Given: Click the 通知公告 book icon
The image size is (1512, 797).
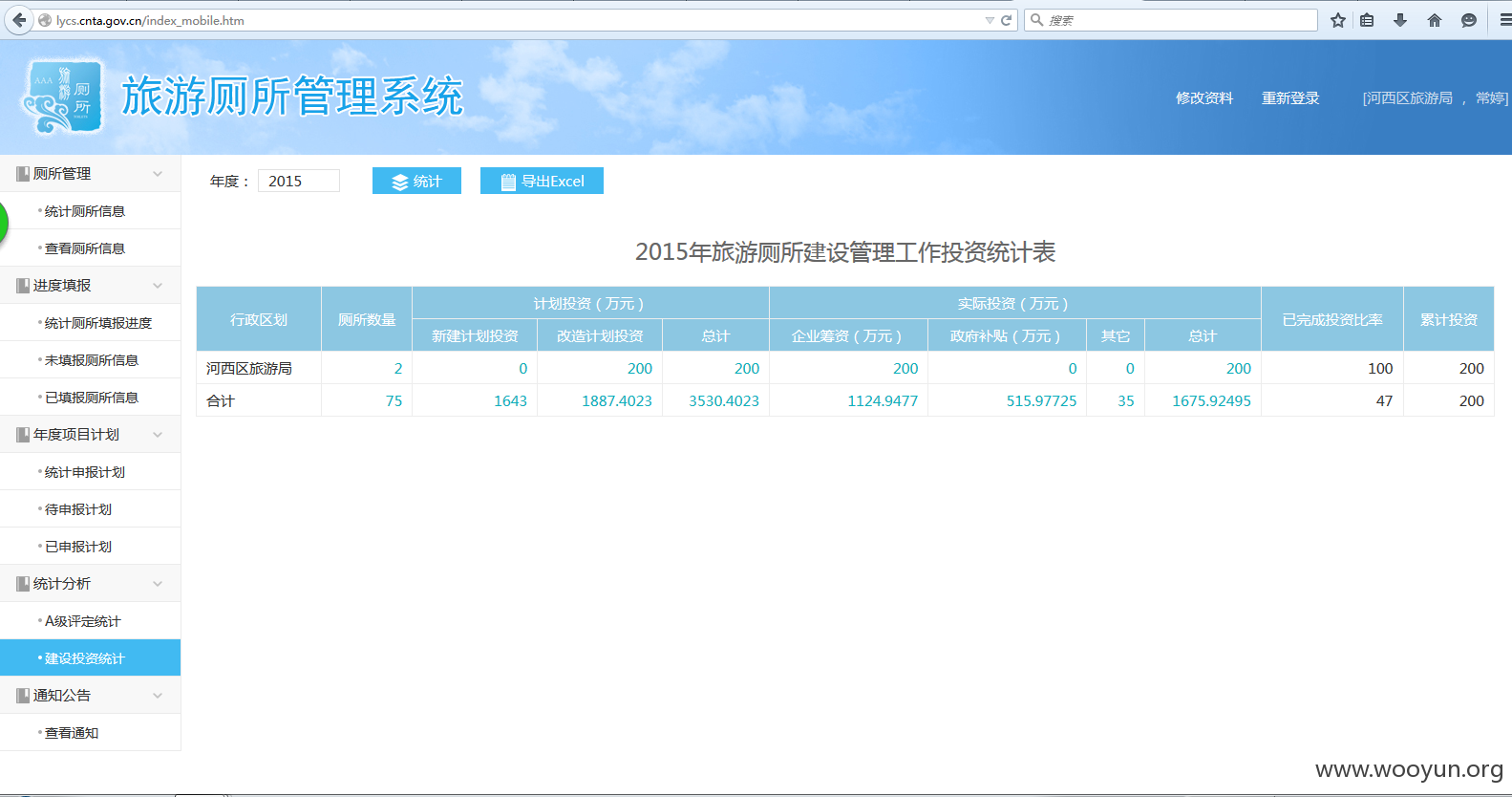Looking at the screenshot, I should (x=23, y=696).
